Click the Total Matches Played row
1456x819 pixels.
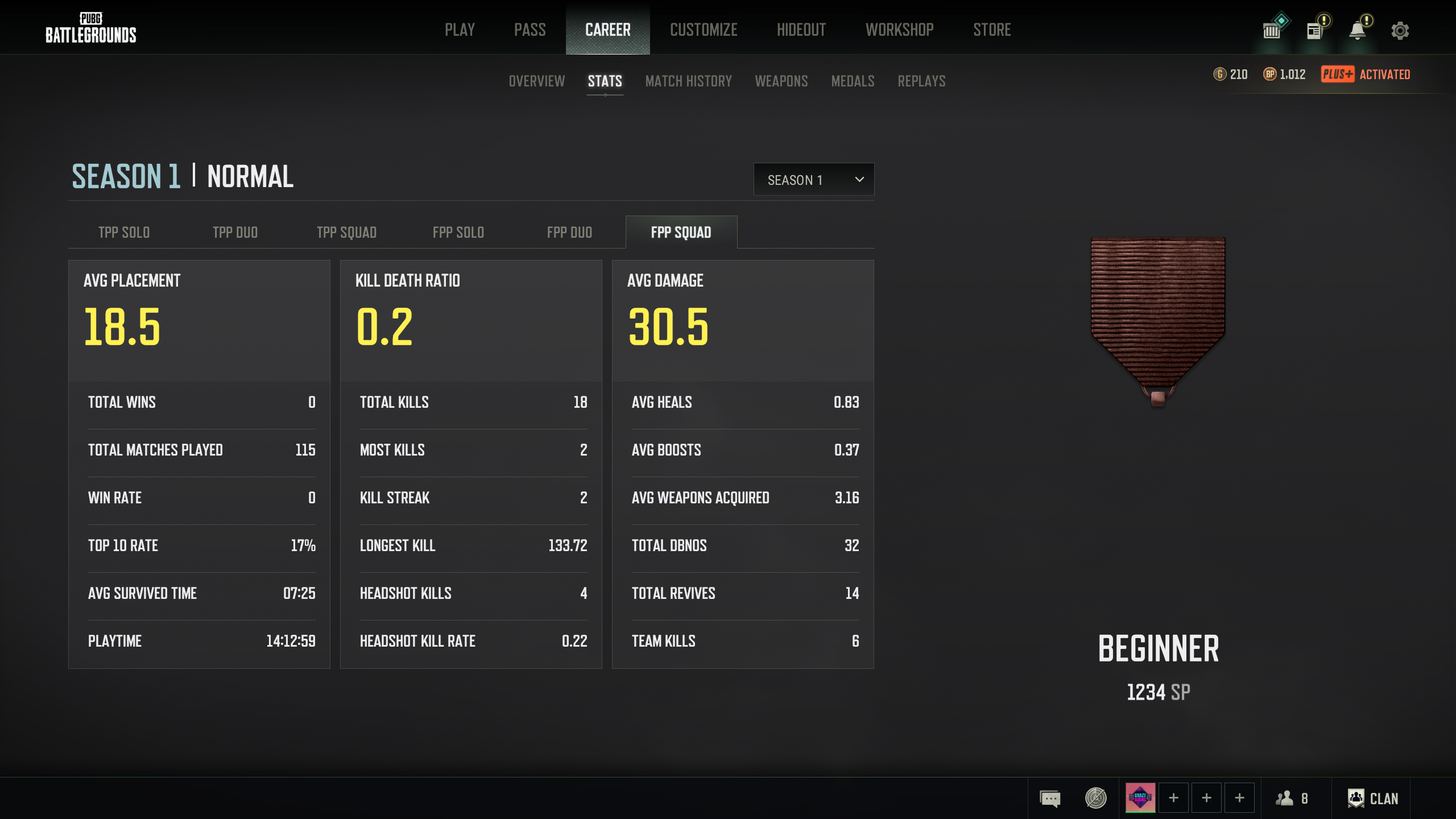[201, 450]
